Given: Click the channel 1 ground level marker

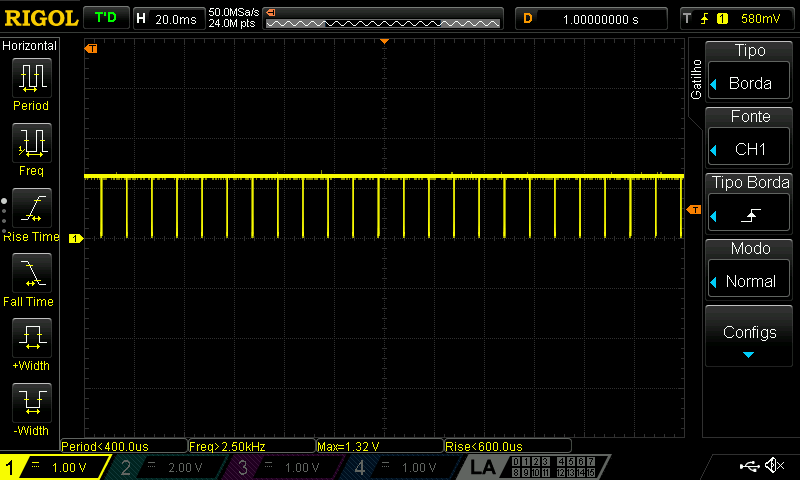Looking at the screenshot, I should (76, 238).
